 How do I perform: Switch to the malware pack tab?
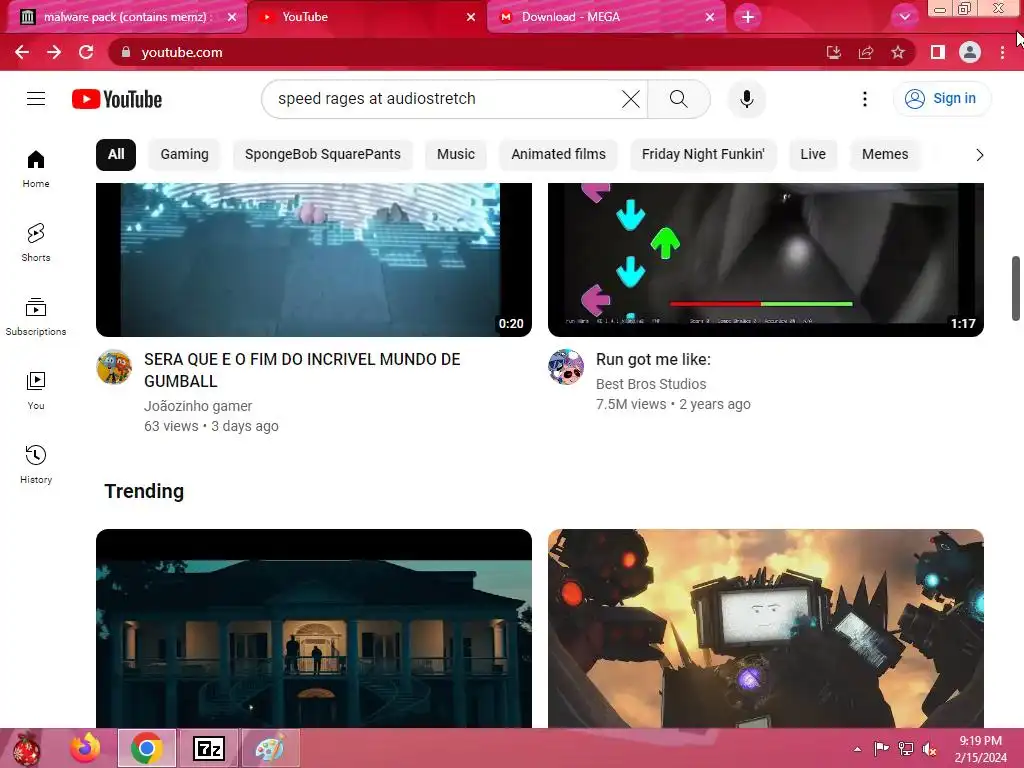point(125,17)
